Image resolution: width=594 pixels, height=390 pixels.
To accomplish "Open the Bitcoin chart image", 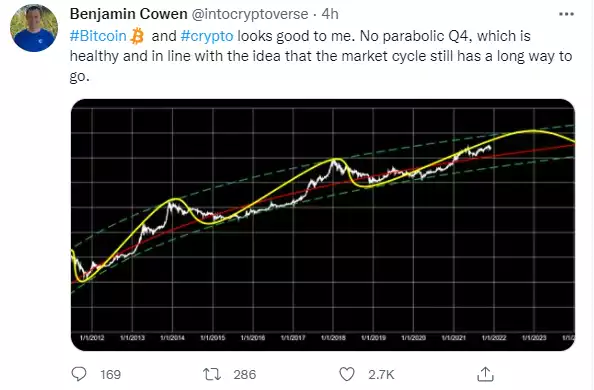I will point(323,225).
